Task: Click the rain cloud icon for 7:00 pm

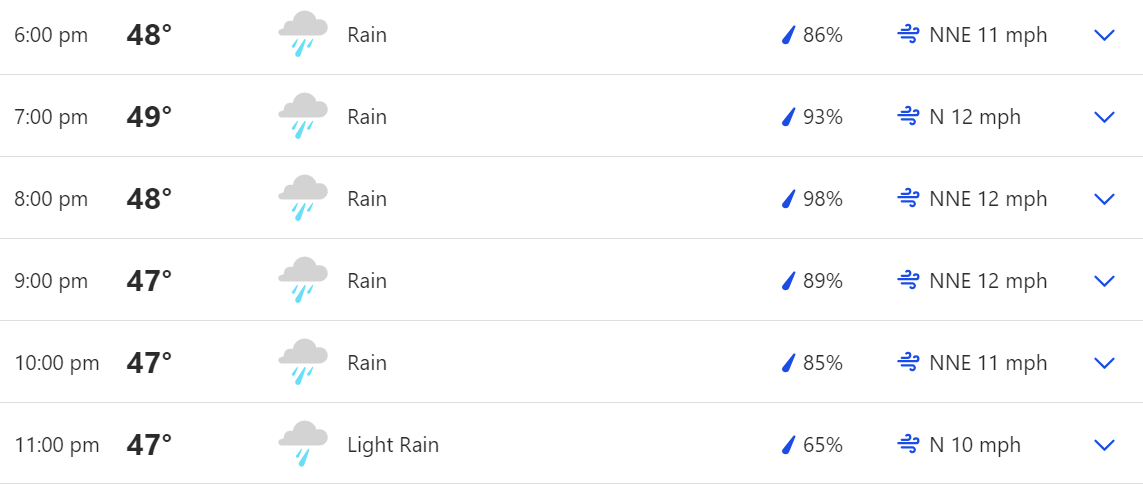Action: coord(302,117)
